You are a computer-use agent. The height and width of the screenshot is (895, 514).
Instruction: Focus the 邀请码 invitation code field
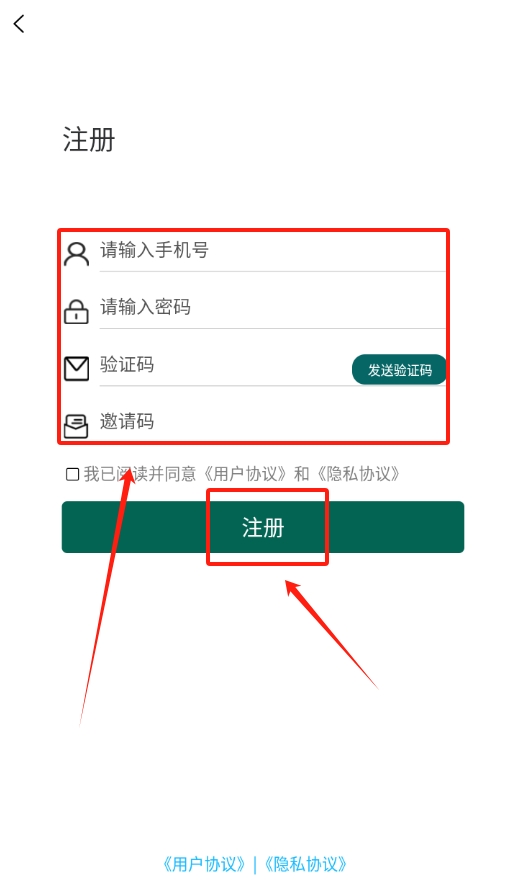point(273,422)
